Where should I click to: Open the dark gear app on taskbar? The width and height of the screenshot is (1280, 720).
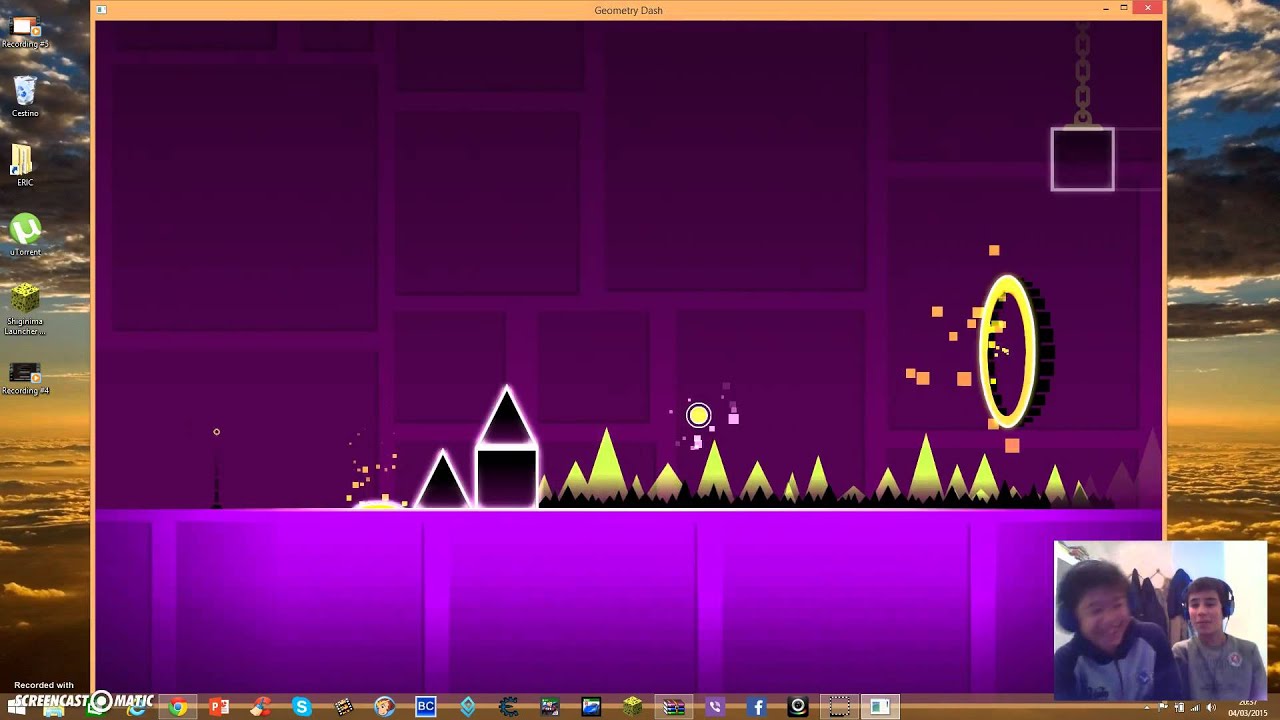[508, 707]
